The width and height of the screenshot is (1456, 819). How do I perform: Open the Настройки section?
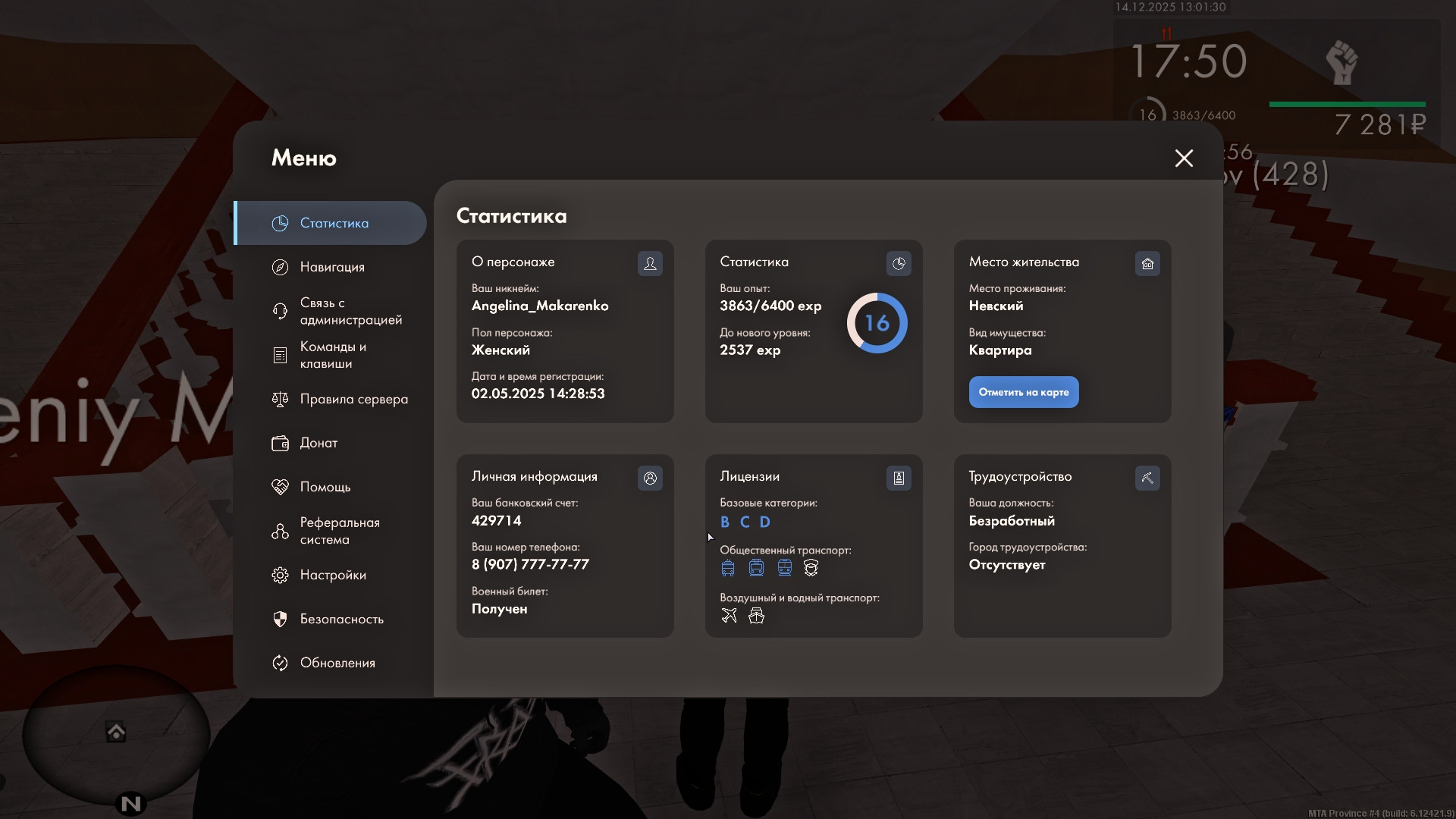click(x=332, y=575)
